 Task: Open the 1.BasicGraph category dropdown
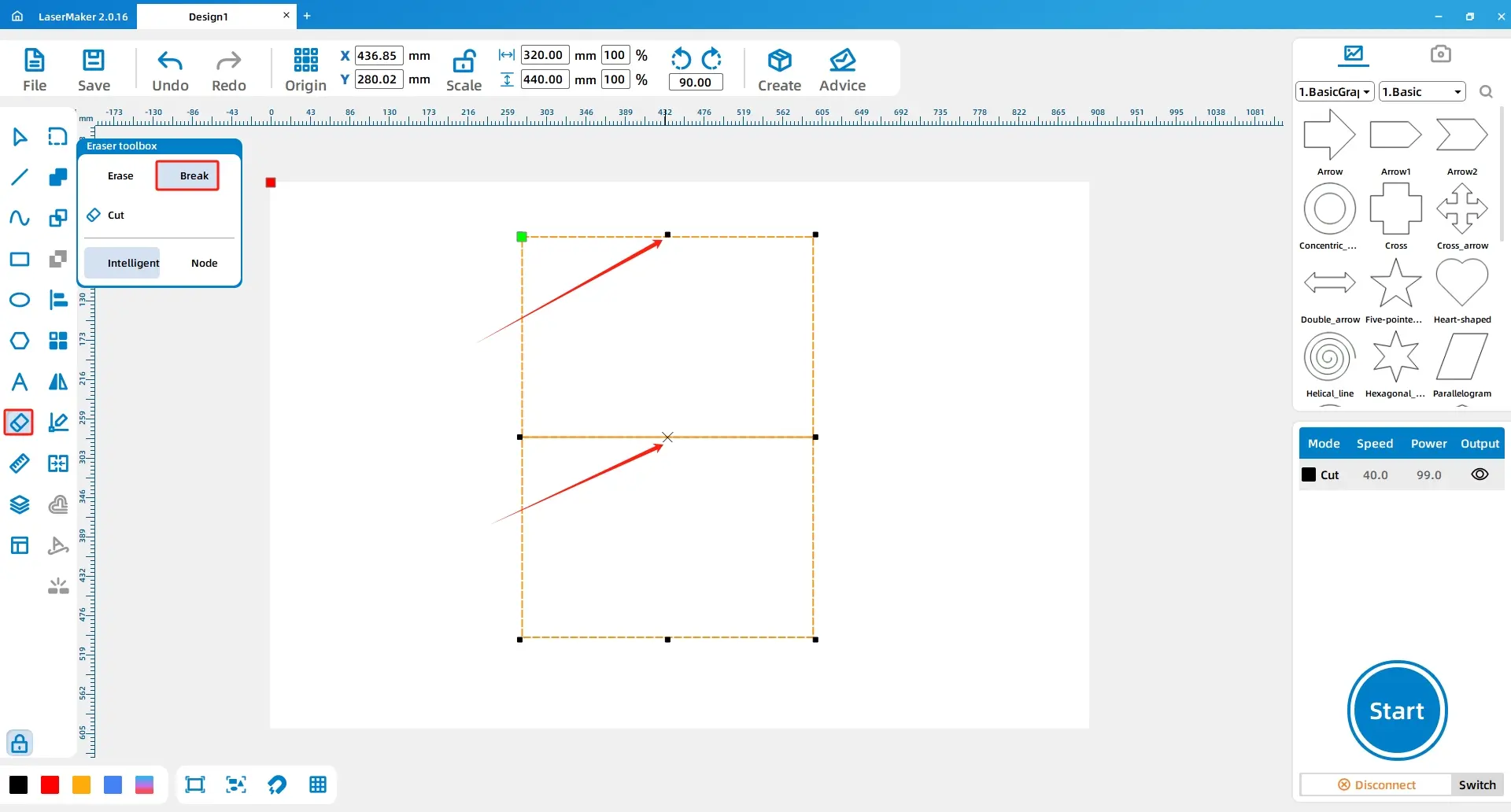1335,91
